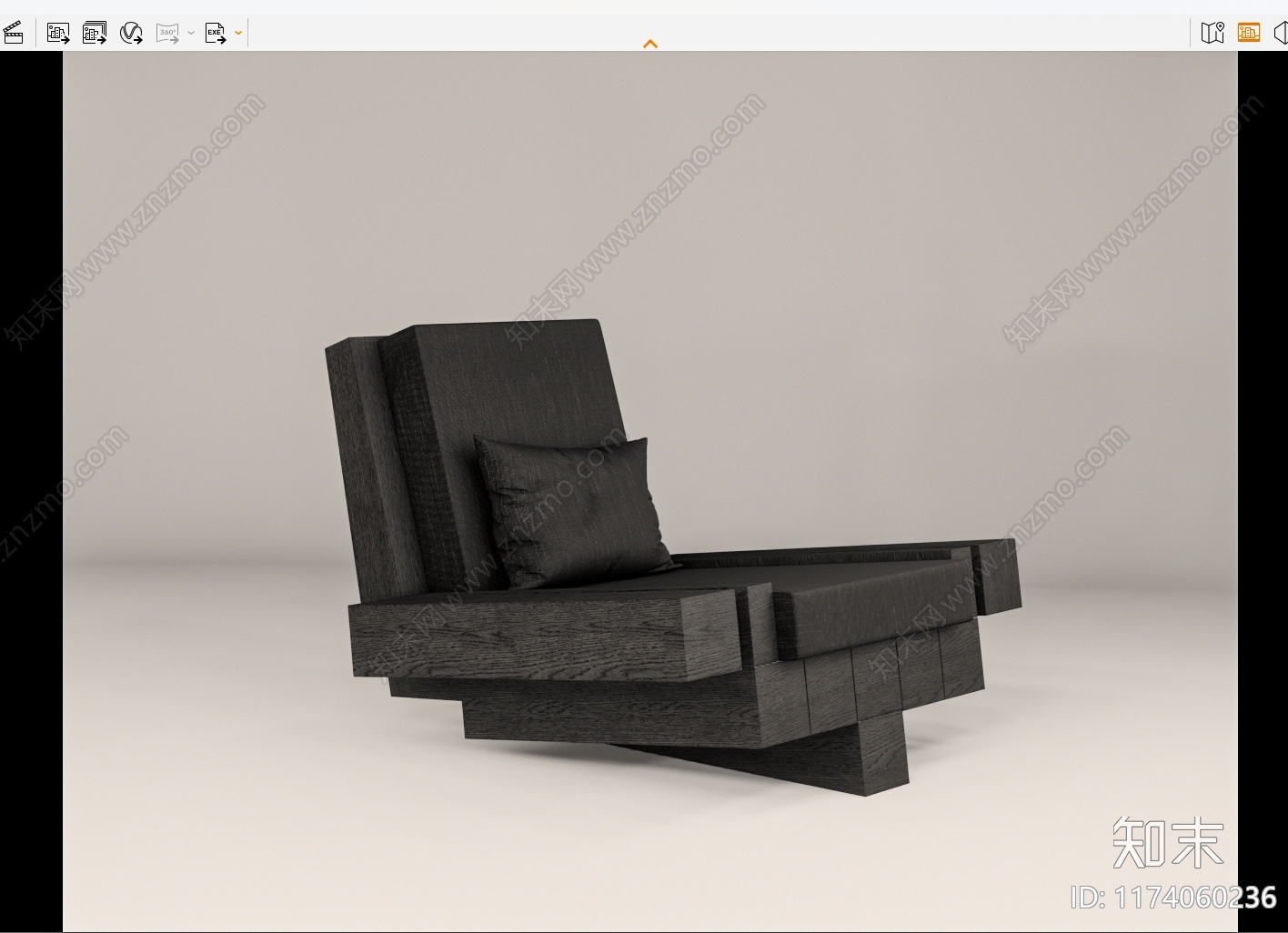Toggle the orange safe frame icon
The width and height of the screenshot is (1288, 933).
tap(1249, 33)
